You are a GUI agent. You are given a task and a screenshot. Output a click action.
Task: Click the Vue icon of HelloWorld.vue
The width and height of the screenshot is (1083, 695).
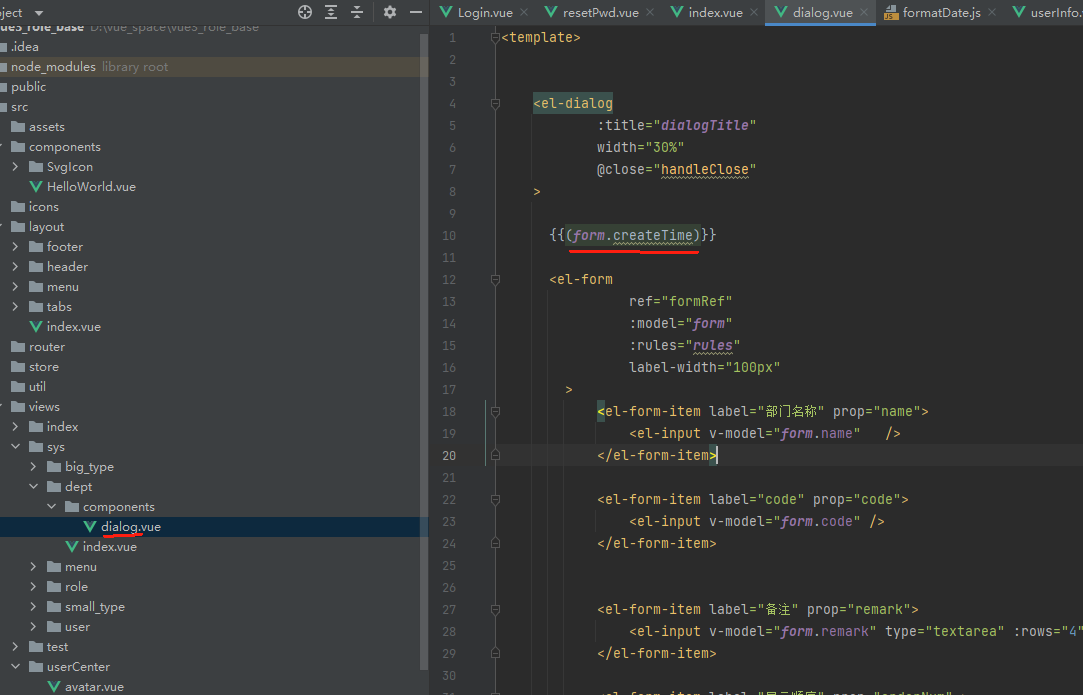click(36, 187)
